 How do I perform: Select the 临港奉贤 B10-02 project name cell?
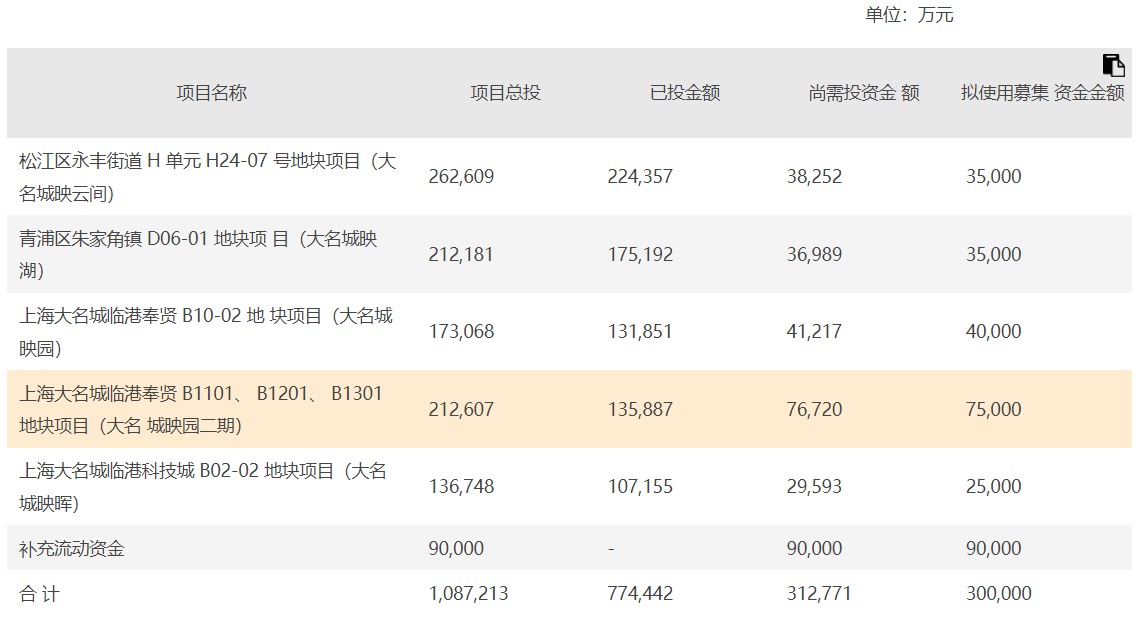click(206, 332)
